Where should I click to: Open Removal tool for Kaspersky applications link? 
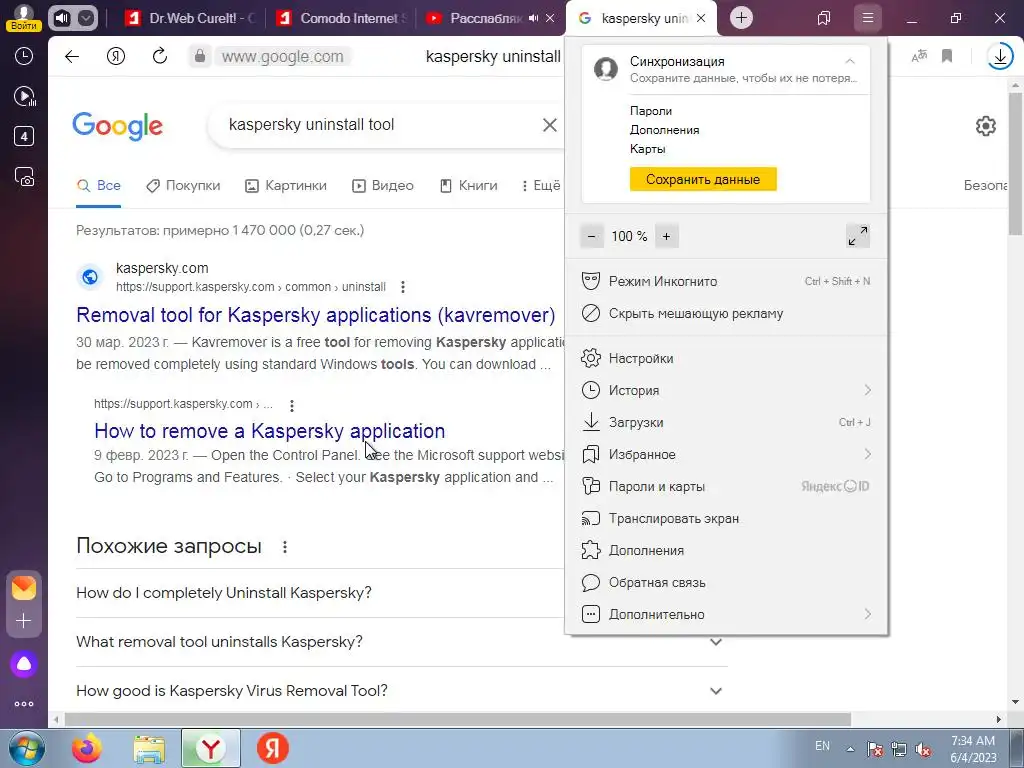315,315
